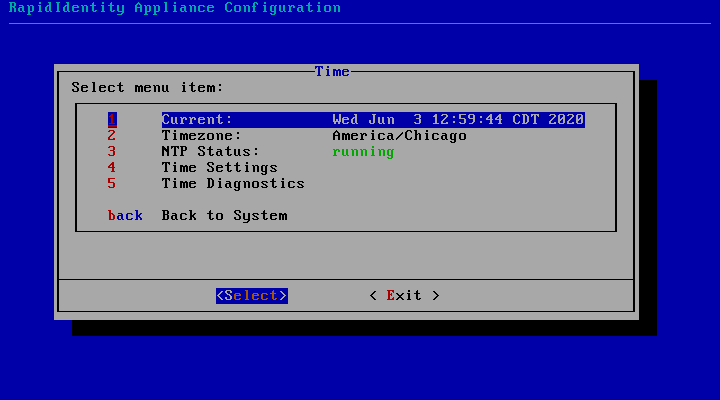This screenshot has height=400, width=720.
Task: Click the red number 2 shortcut
Action: point(112,136)
